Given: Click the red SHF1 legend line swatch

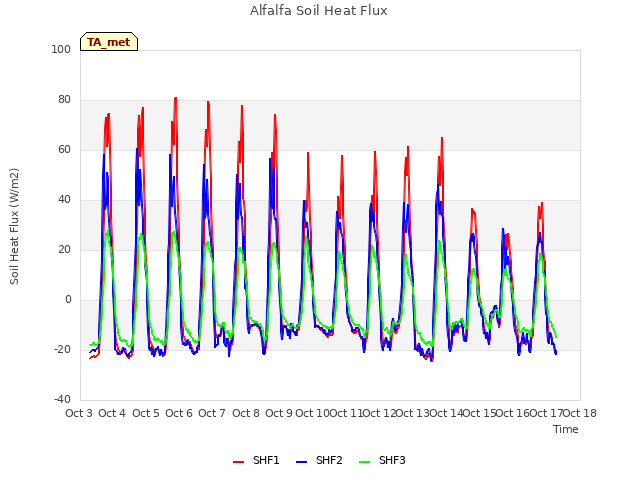Looking at the screenshot, I should tap(238, 462).
